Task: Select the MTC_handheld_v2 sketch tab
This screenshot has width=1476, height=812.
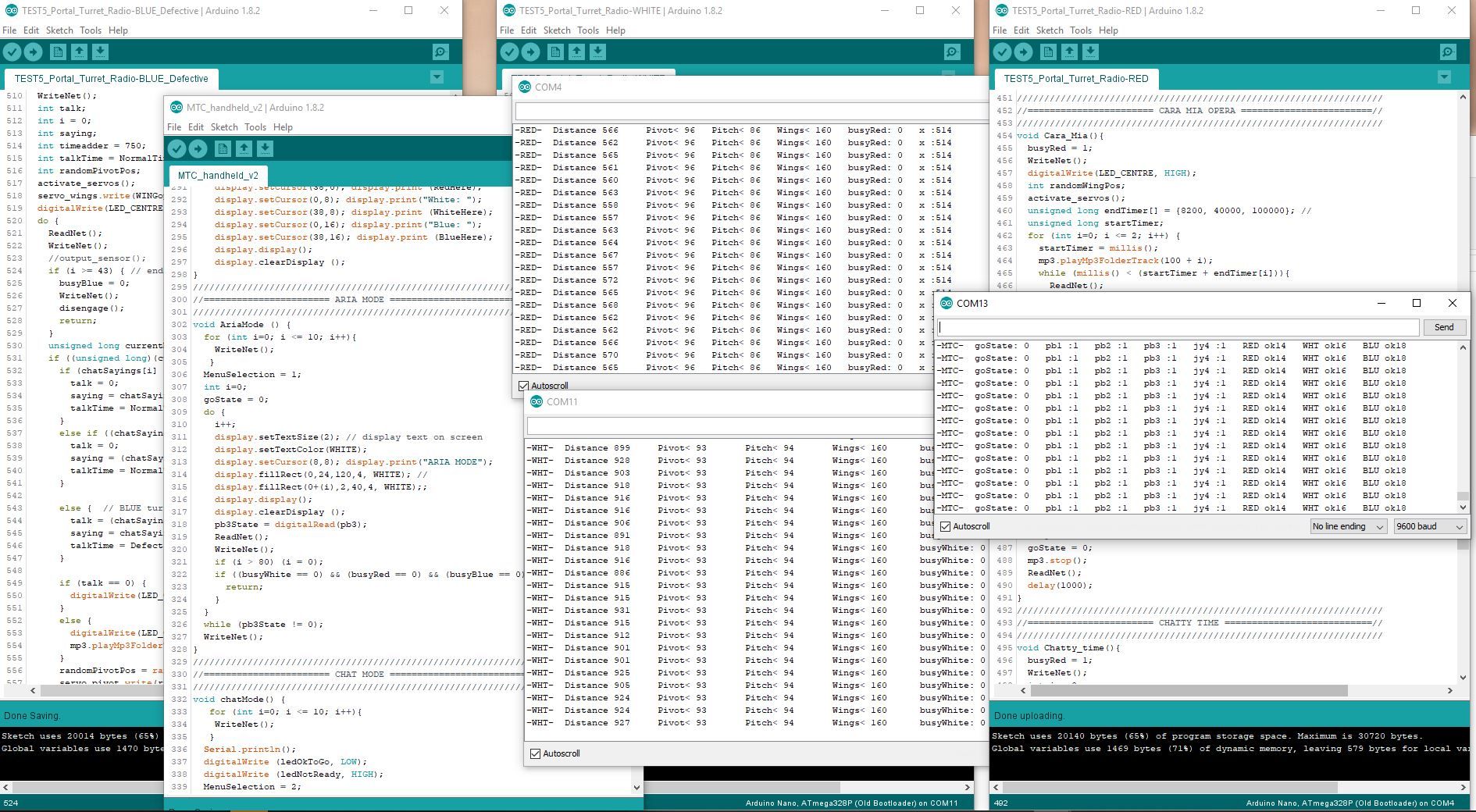Action: (x=218, y=176)
